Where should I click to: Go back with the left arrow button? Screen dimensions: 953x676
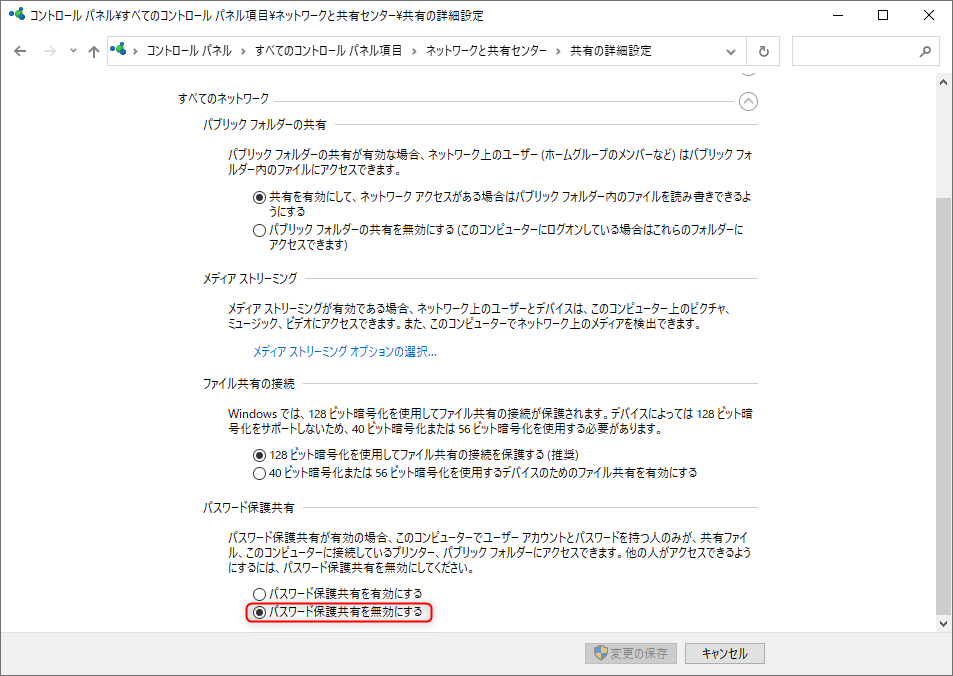20,52
